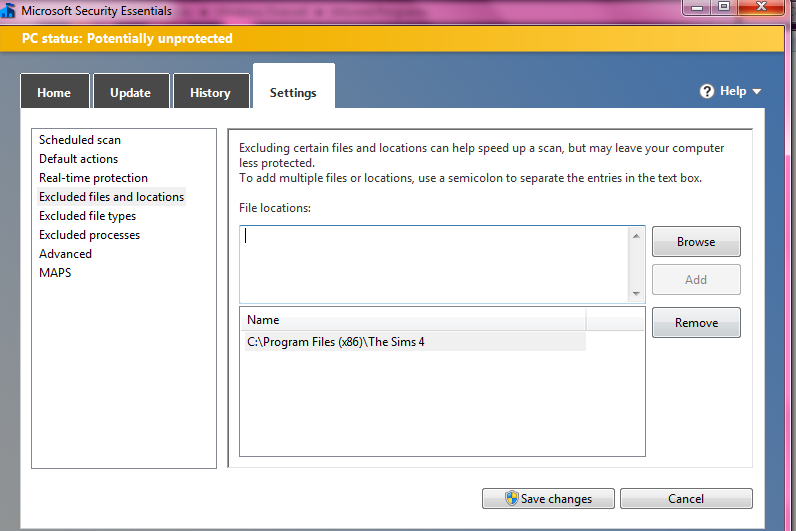796x531 pixels.
Task: Select the C:\Program Files (x86)\The Sims 4 entry
Action: point(414,342)
